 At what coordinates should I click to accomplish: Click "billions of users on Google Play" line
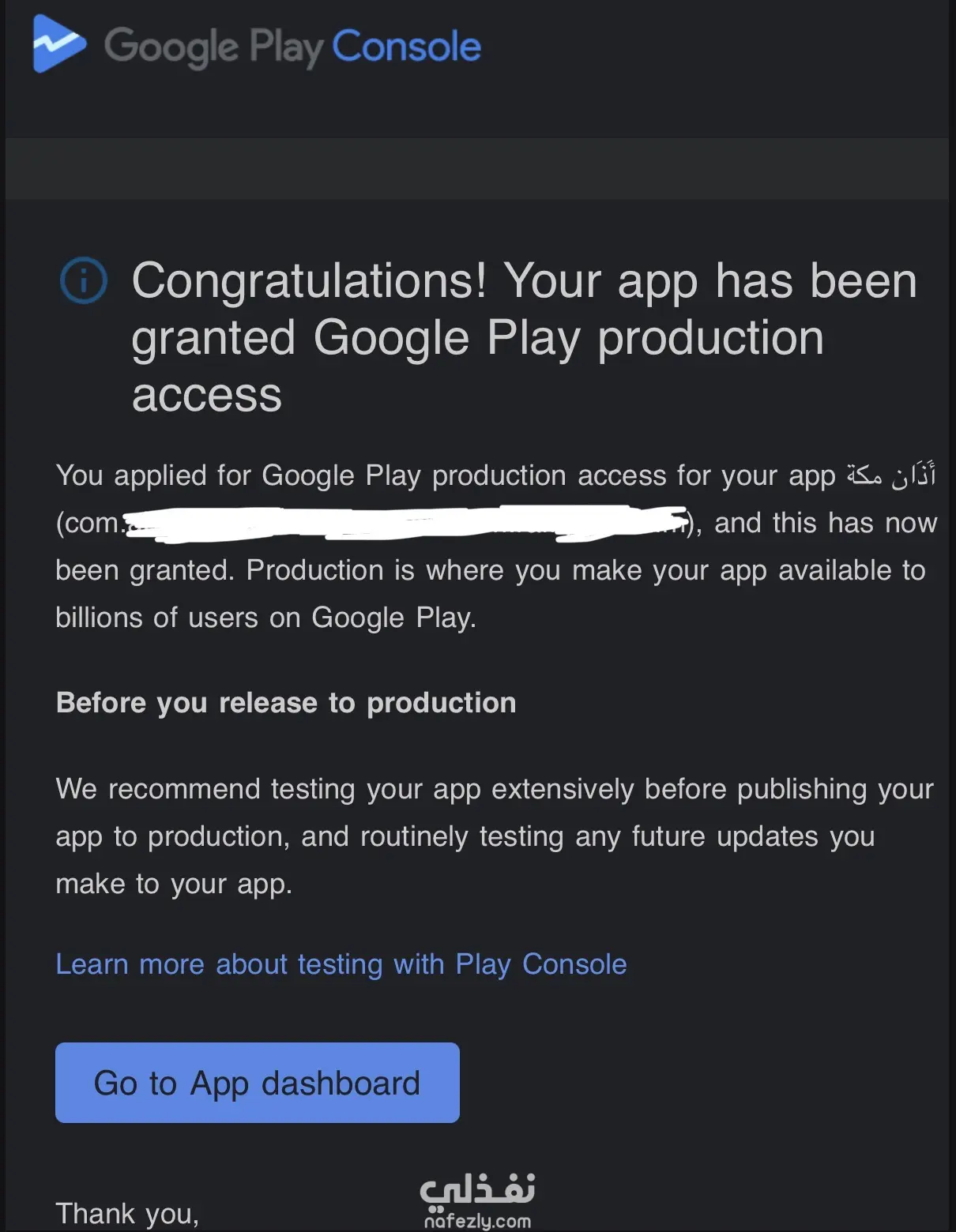pyautogui.click(x=265, y=618)
